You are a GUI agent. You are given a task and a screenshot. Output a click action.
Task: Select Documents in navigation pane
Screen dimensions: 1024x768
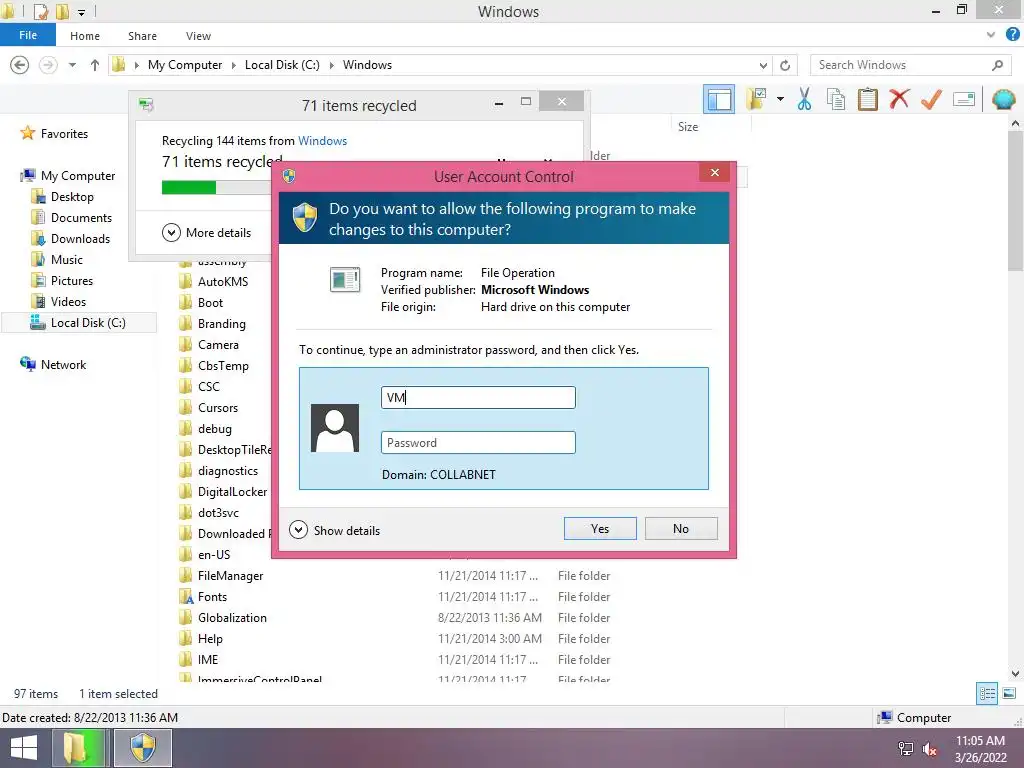click(72, 217)
